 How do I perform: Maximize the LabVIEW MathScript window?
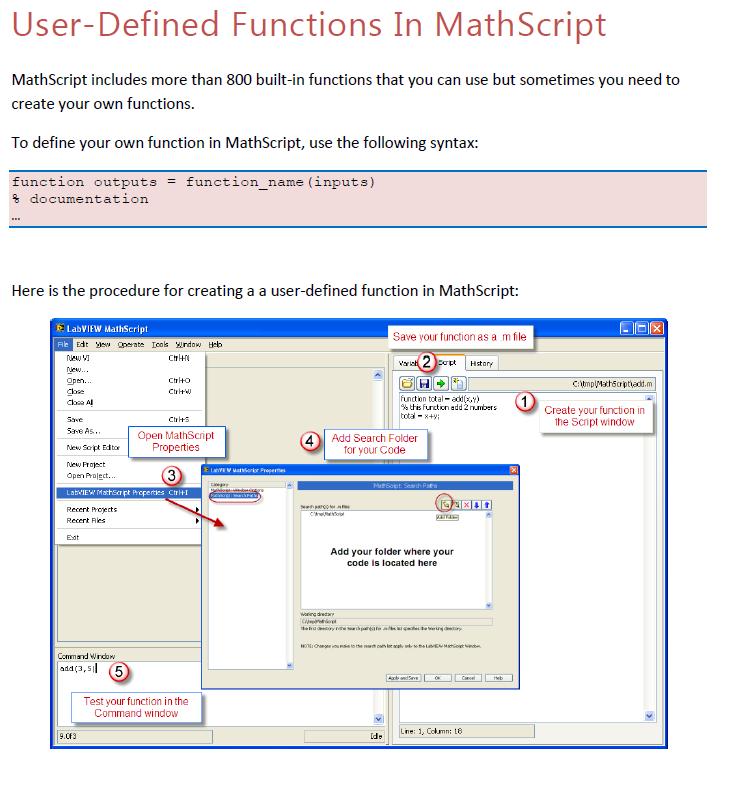642,328
